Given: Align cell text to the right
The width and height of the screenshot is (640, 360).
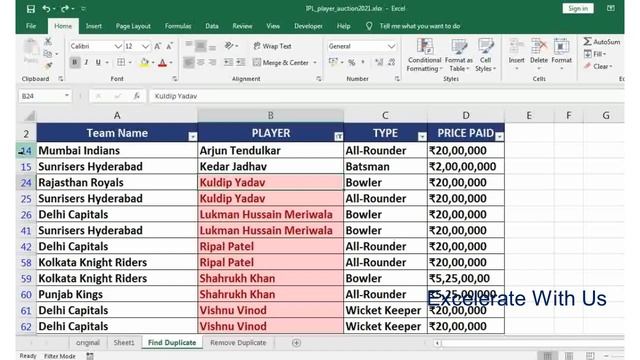Looking at the screenshot, I should point(212,62).
